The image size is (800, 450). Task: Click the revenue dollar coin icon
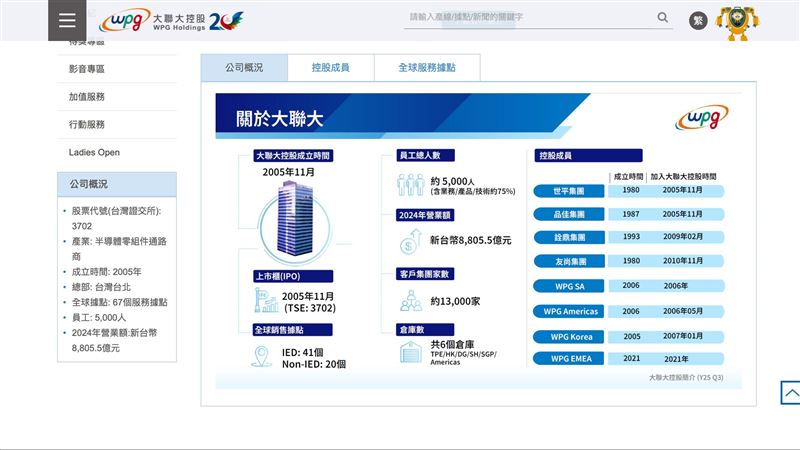[411, 242]
